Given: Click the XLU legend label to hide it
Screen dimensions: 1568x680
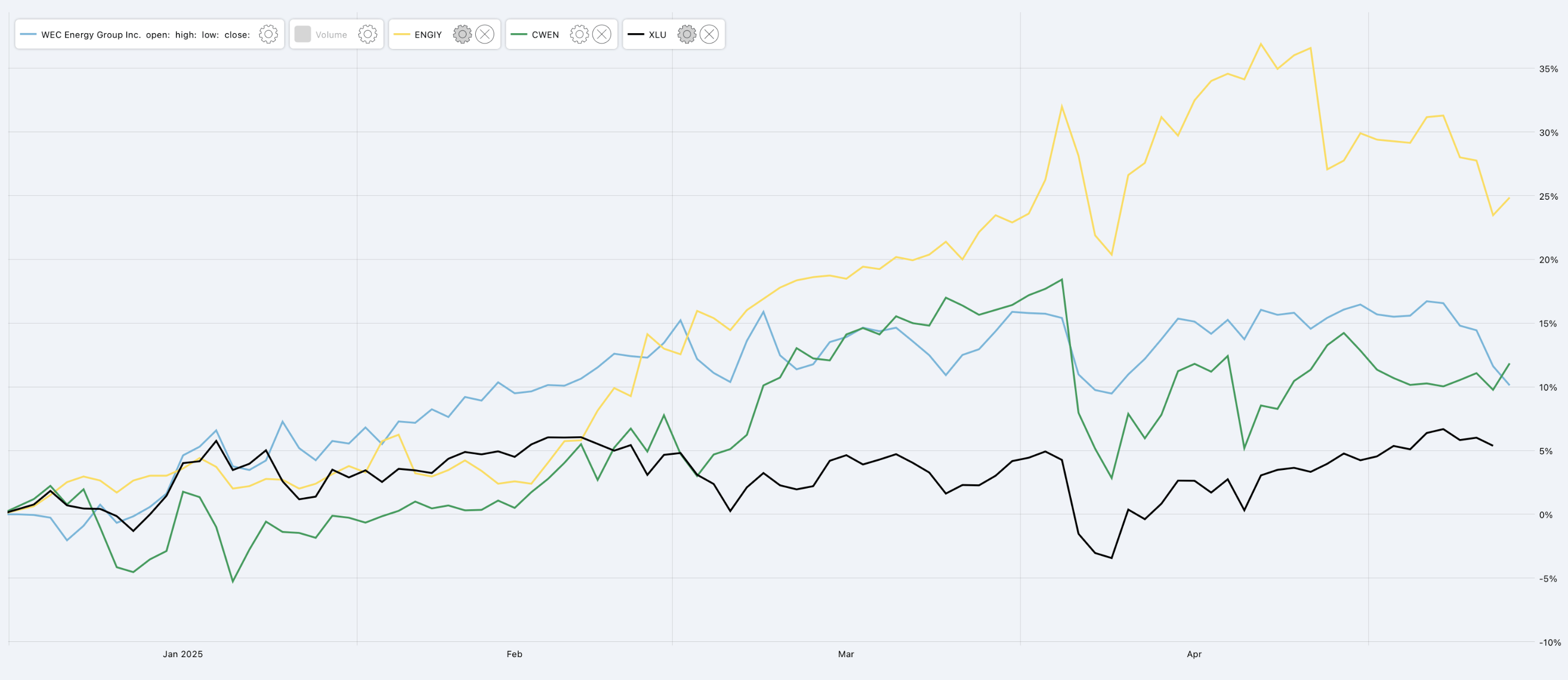Looking at the screenshot, I should click(657, 34).
